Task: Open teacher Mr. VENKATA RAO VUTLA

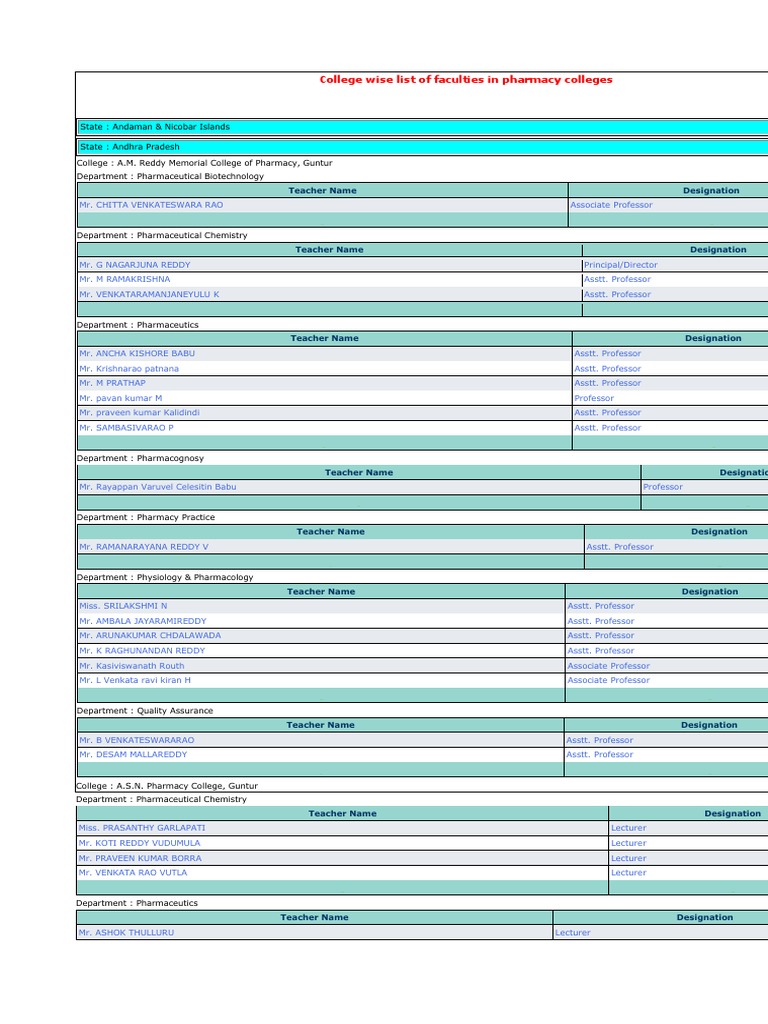Action: 133,873
